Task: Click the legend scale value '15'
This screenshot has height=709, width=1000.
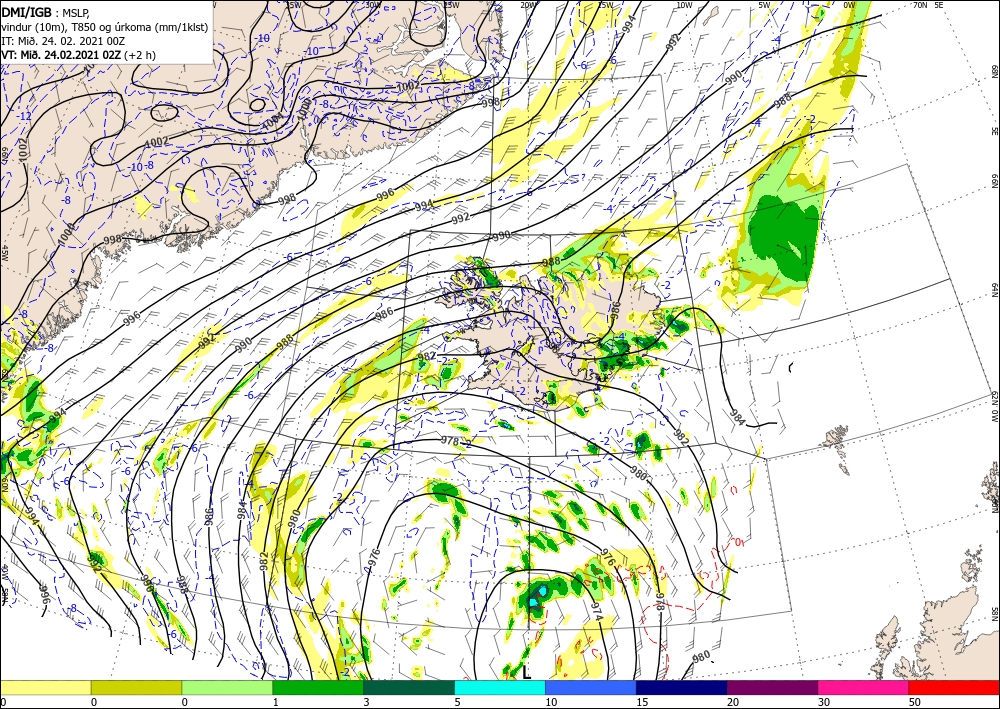Action: click(x=642, y=702)
